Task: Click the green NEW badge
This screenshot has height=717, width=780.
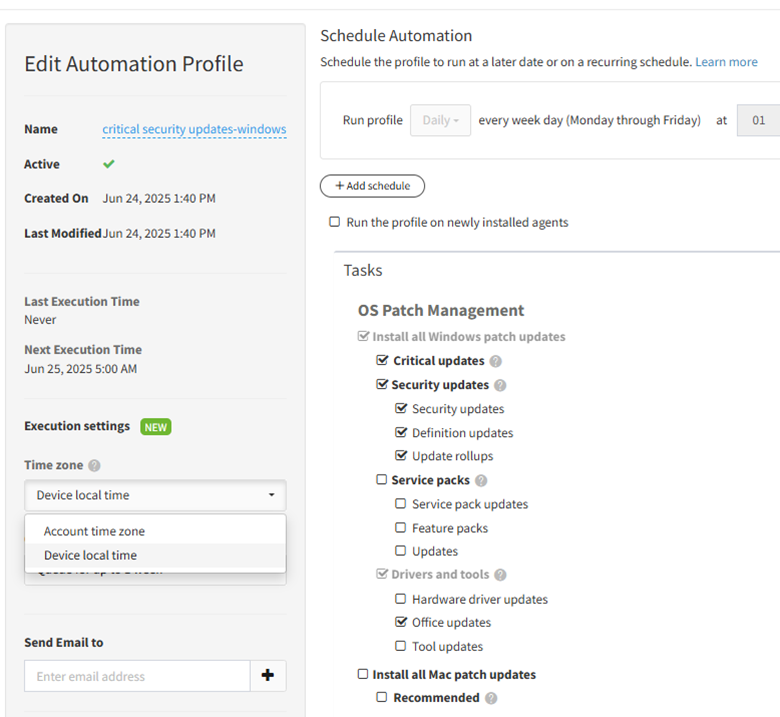Action: click(156, 427)
